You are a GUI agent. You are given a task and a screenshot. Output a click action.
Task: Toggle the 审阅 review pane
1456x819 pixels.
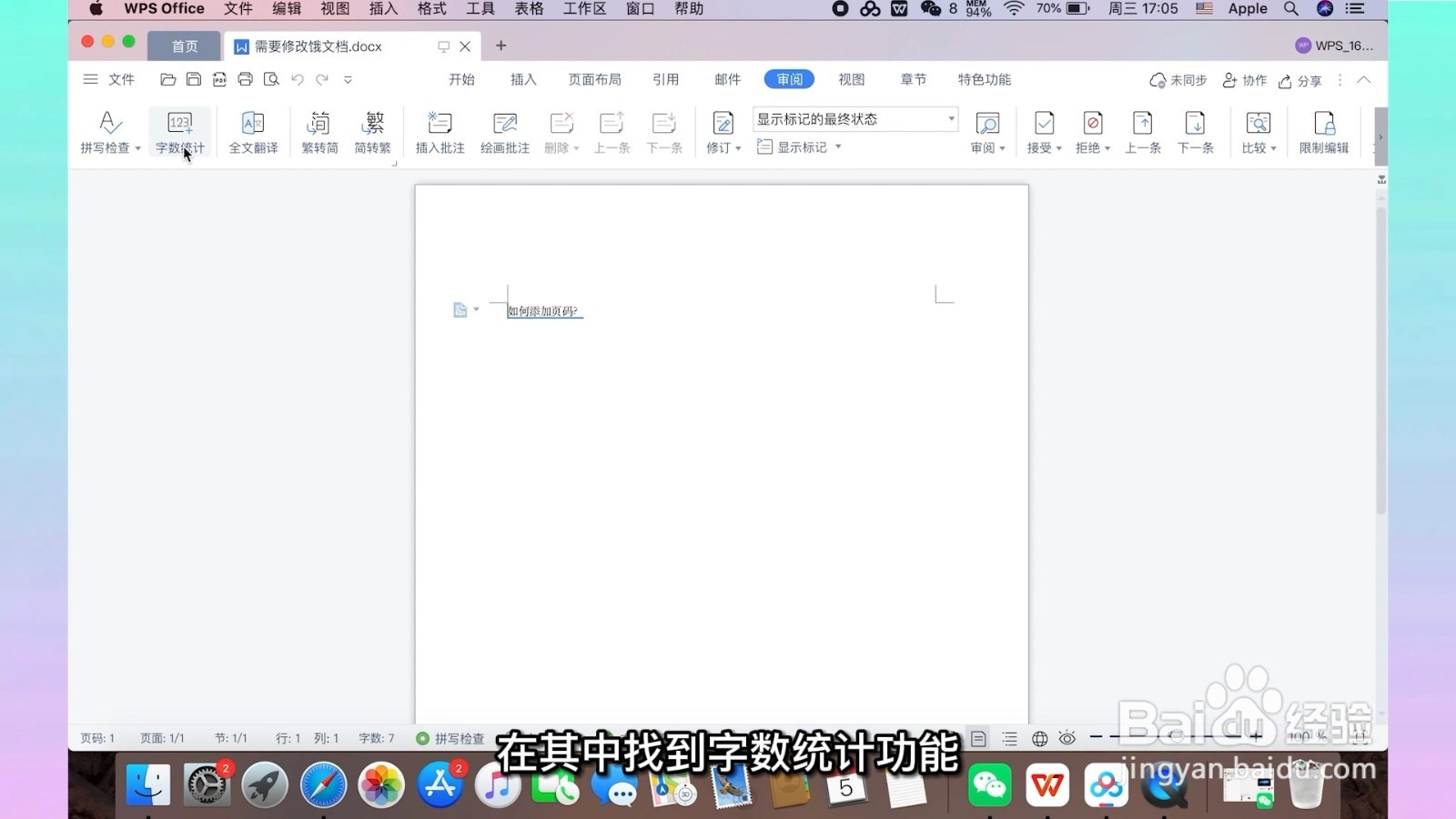coord(987,131)
